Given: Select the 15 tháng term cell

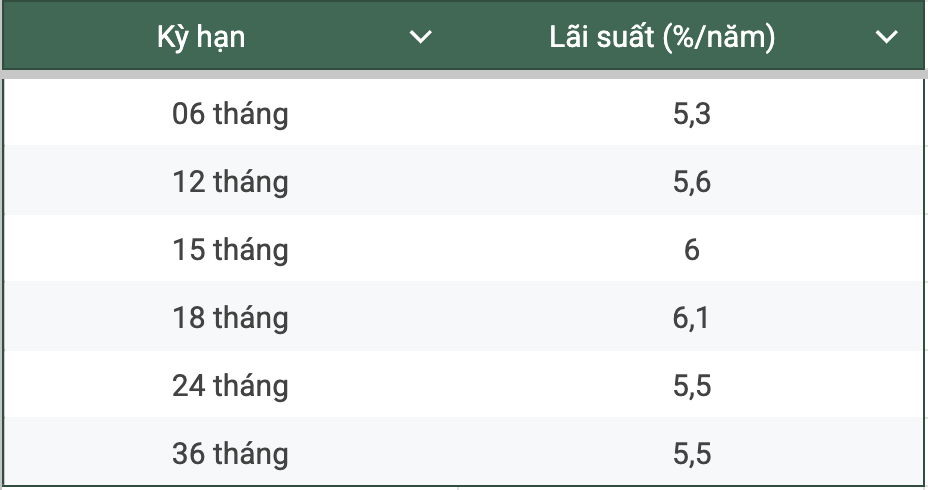Looking at the screenshot, I should click(230, 250).
